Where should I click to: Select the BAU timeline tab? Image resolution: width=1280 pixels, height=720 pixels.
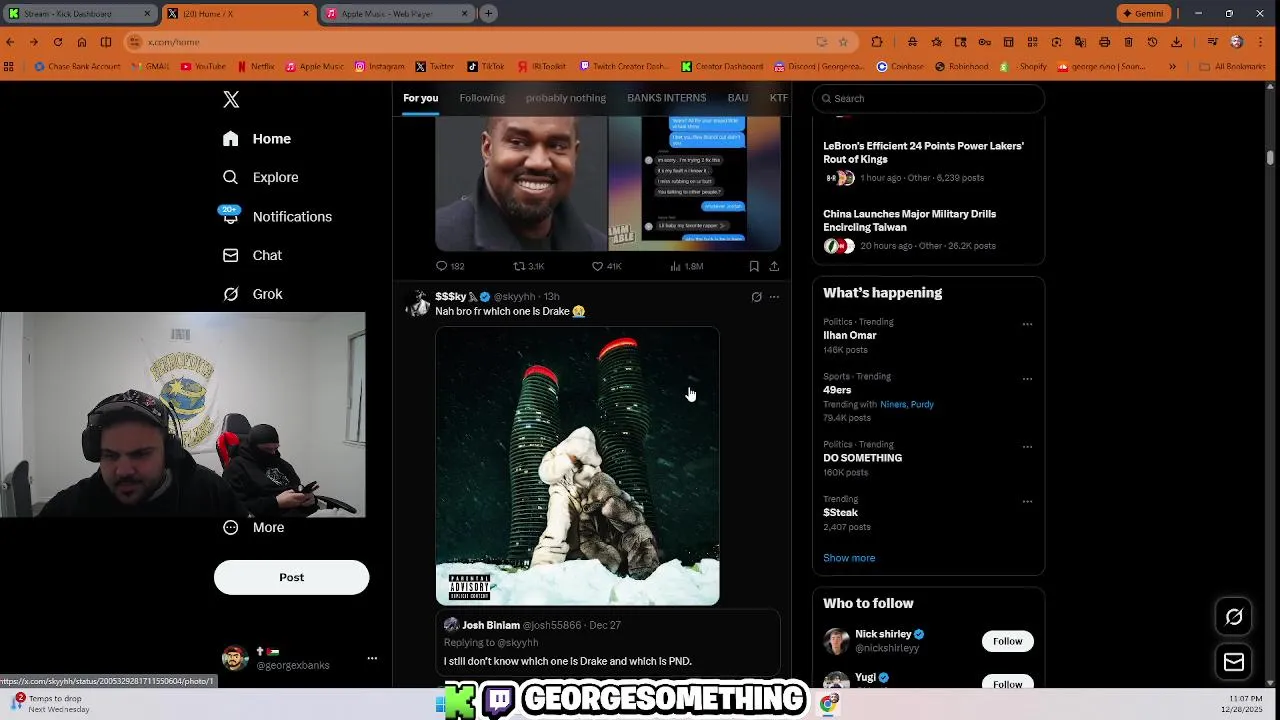(738, 98)
